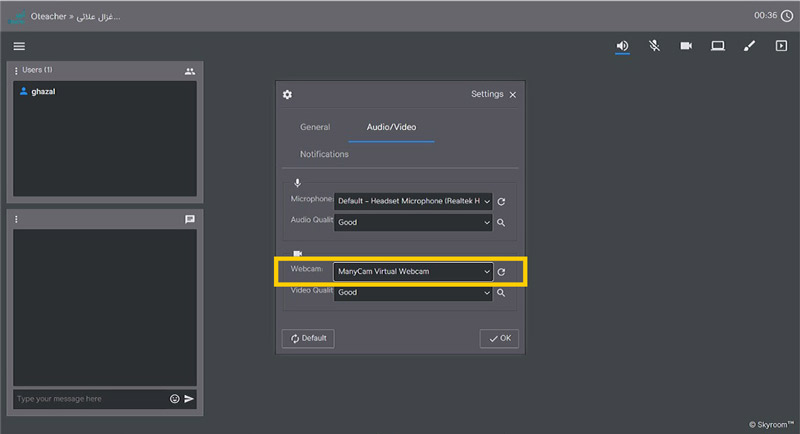This screenshot has height=434, width=800.
Task: Select the whiteboard brush tool
Action: coord(749,46)
